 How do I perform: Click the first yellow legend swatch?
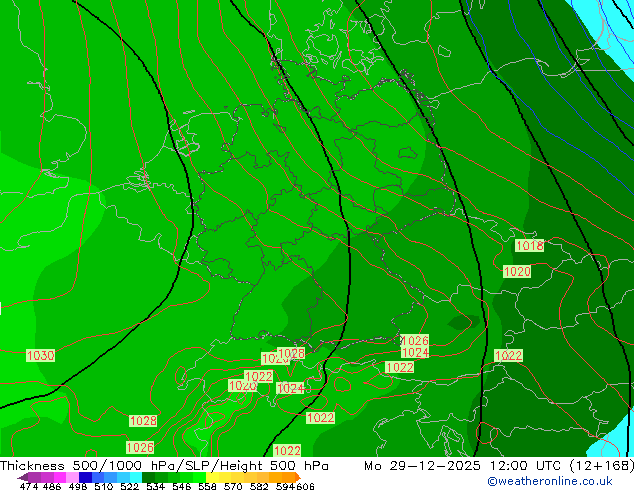coord(212,477)
